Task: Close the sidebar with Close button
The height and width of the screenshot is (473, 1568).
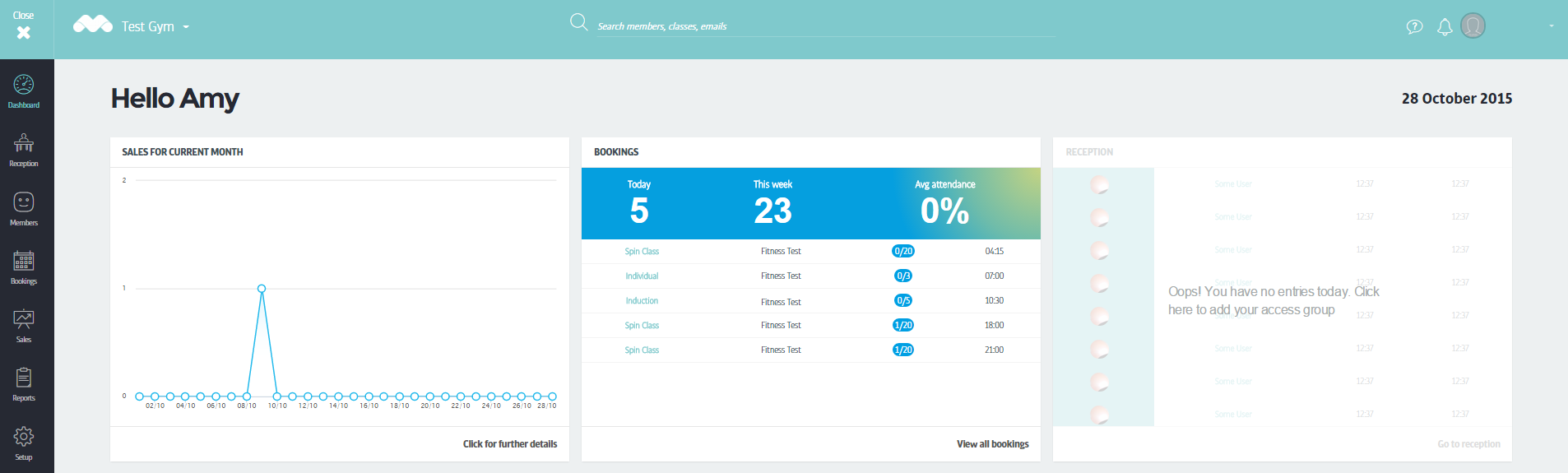Action: point(24,26)
